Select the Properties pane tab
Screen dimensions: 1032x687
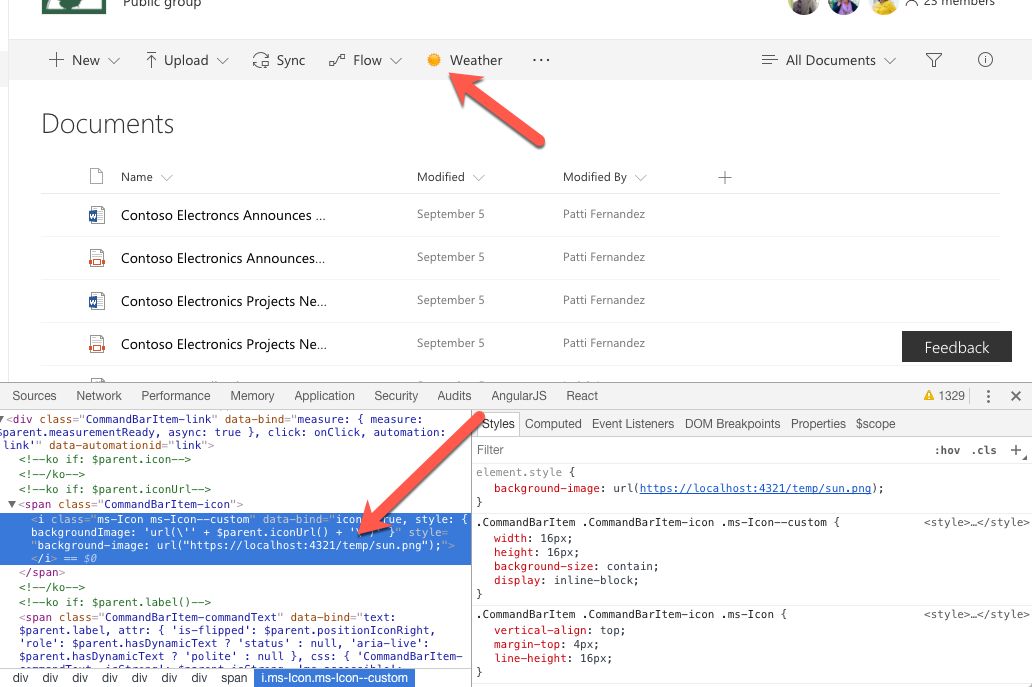click(x=818, y=424)
